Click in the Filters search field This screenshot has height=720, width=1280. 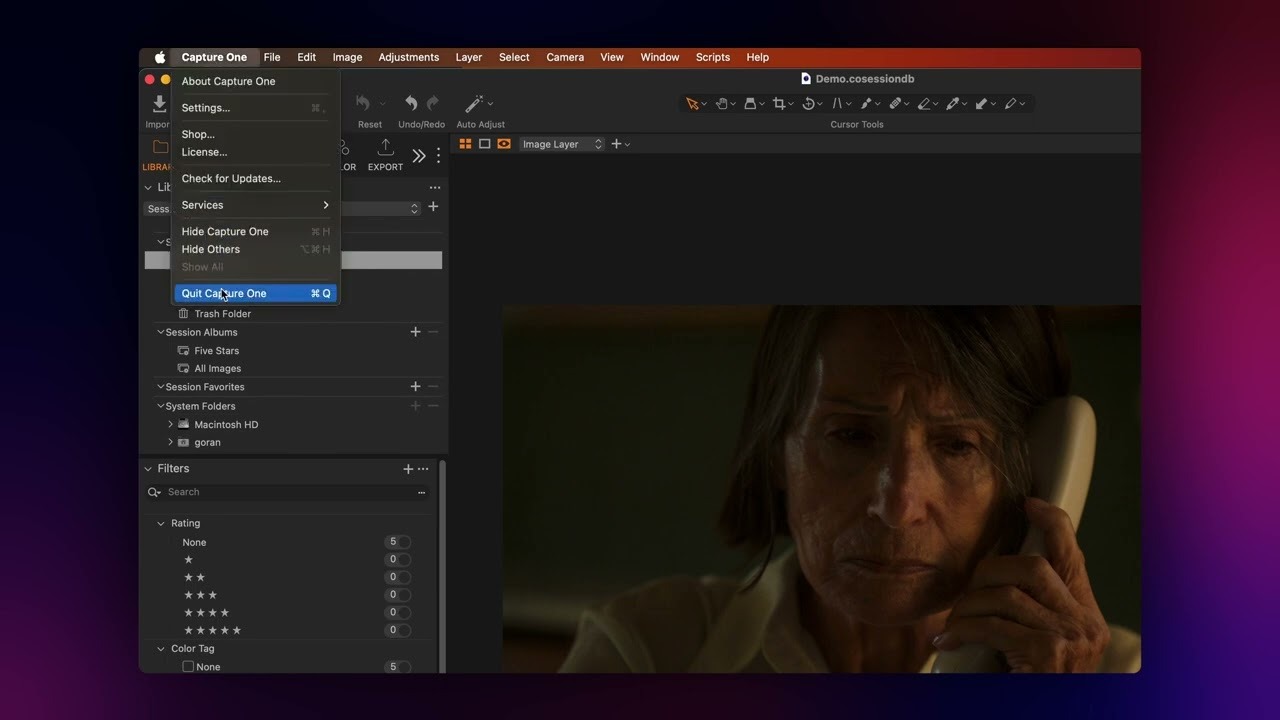[290, 492]
